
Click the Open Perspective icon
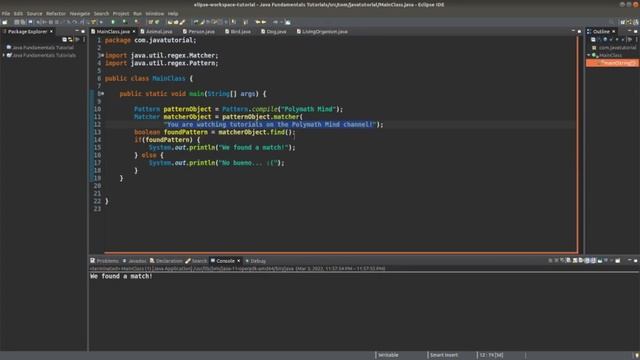[x=623, y=22]
